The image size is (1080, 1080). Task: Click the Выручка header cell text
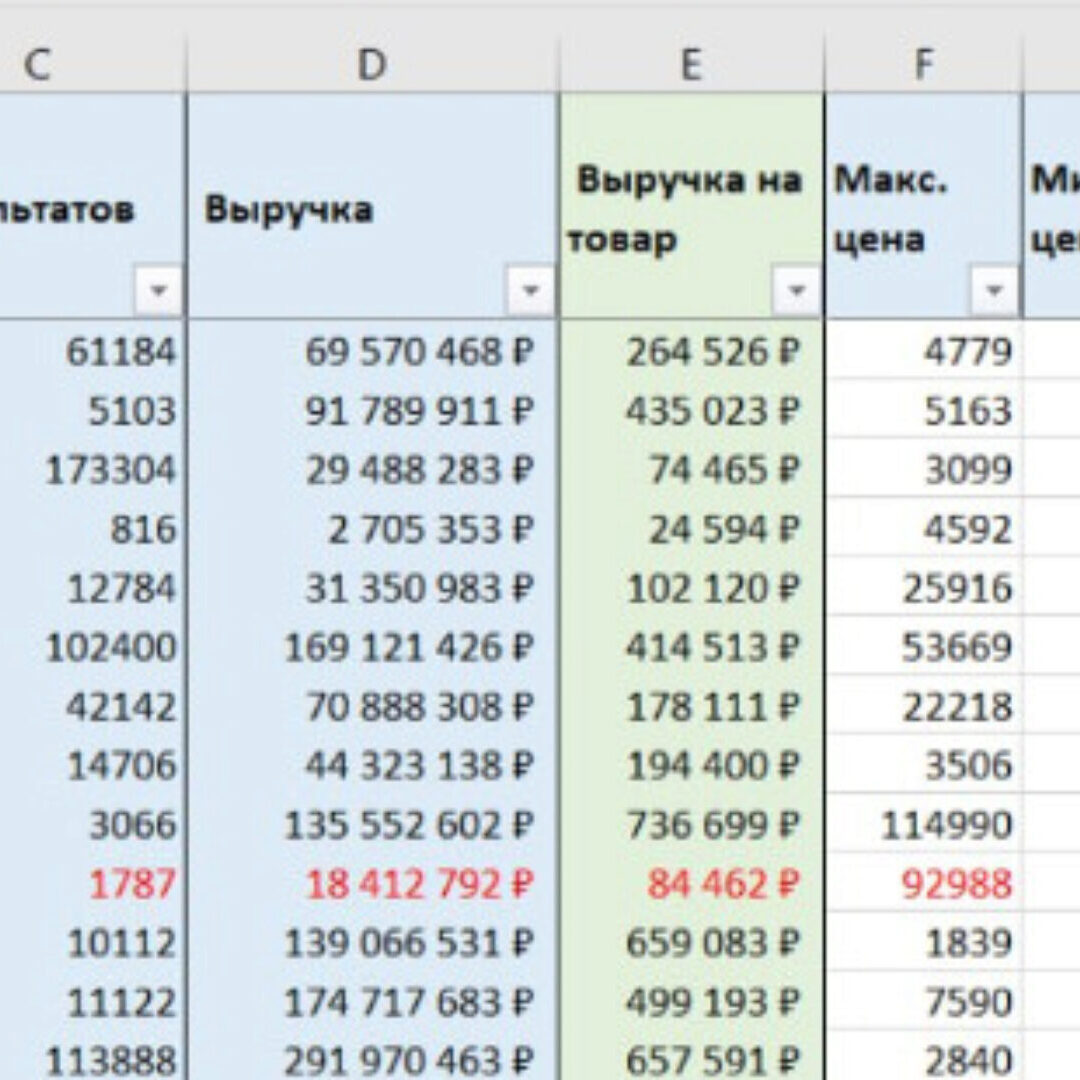point(289,210)
